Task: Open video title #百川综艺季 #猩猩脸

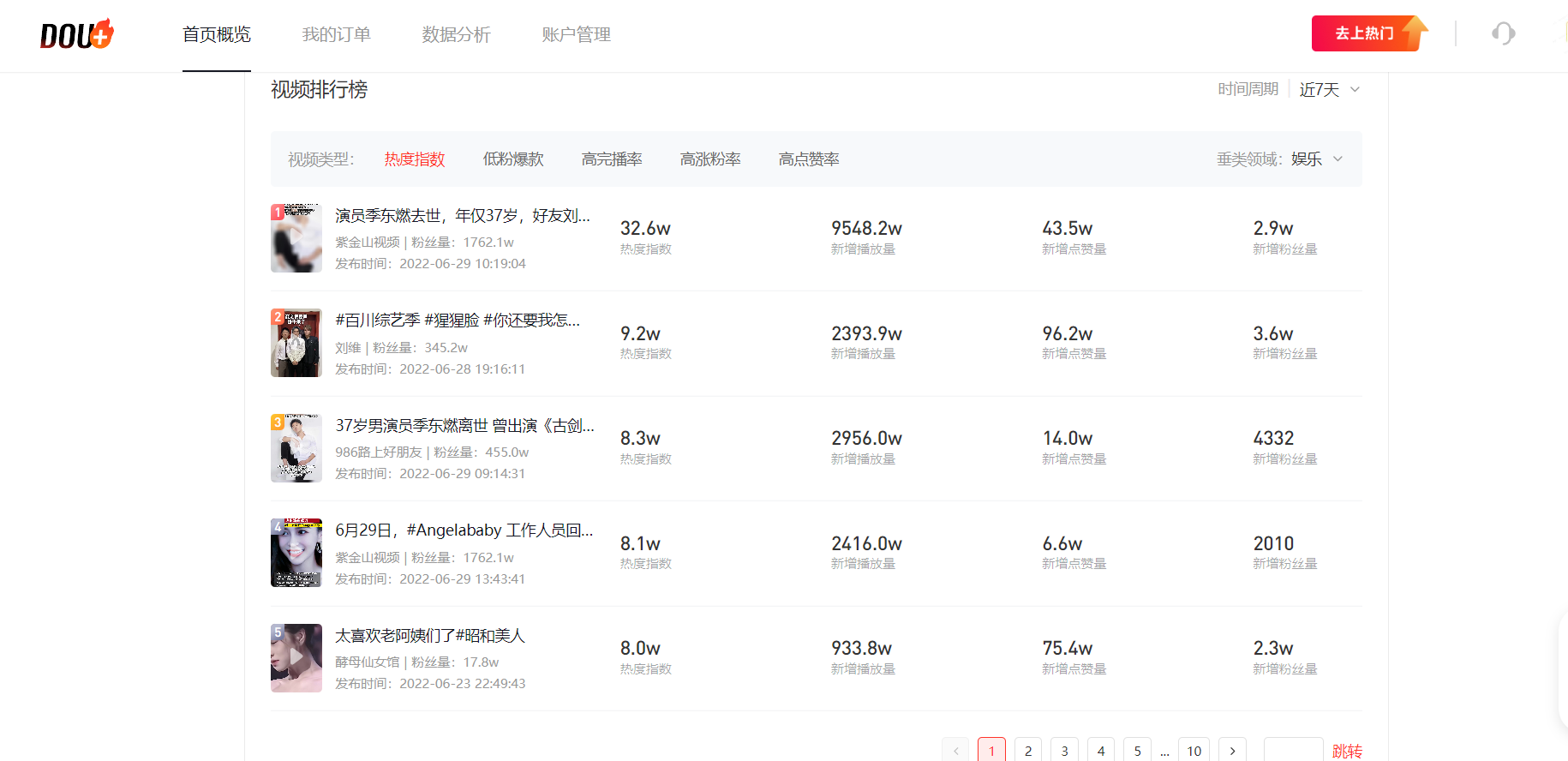Action: coord(458,320)
